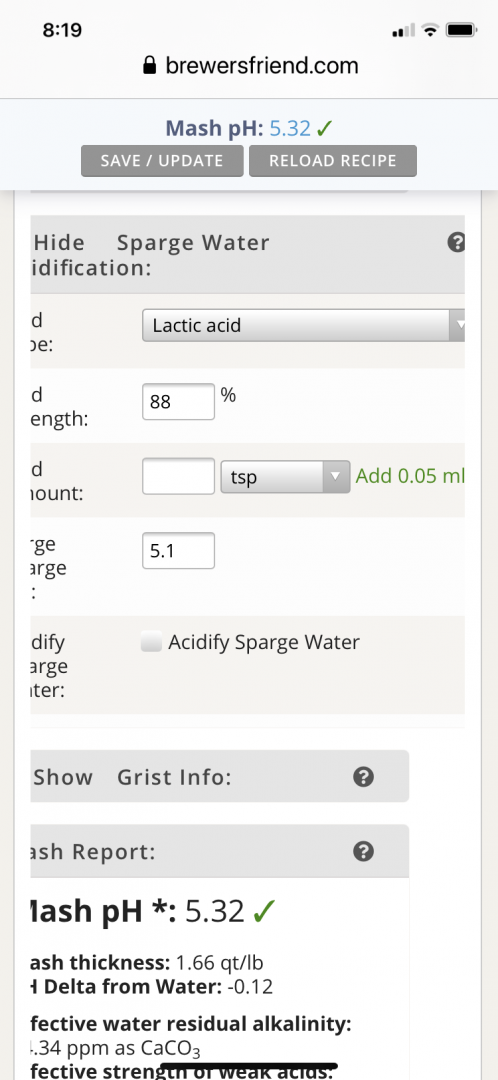The image size is (498, 1080).
Task: Tap the brewersfriend.com address bar
Action: [x=249, y=65]
